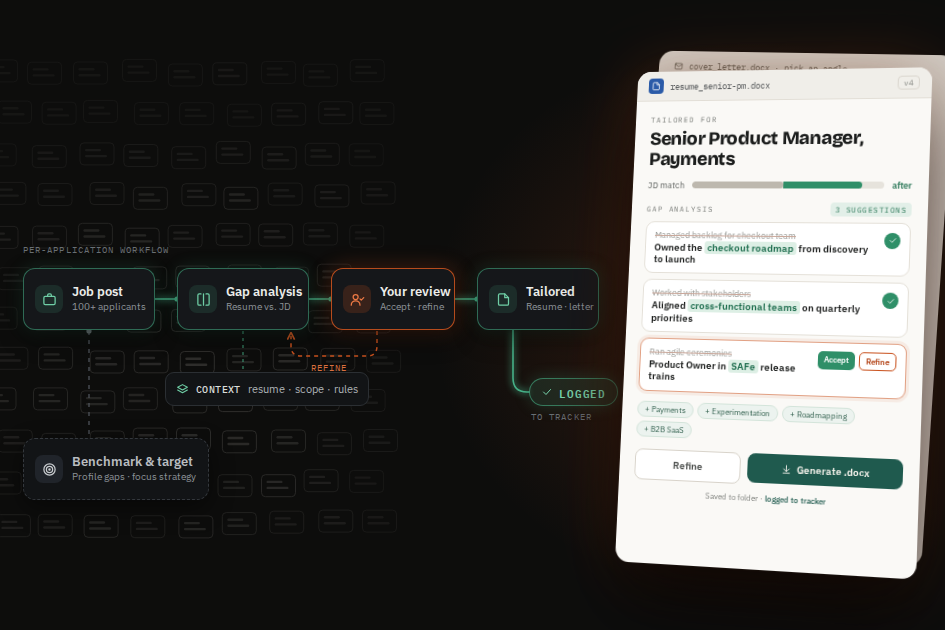945x630 pixels.
Task: Select the Tailored workflow node title
Action: (x=550, y=291)
